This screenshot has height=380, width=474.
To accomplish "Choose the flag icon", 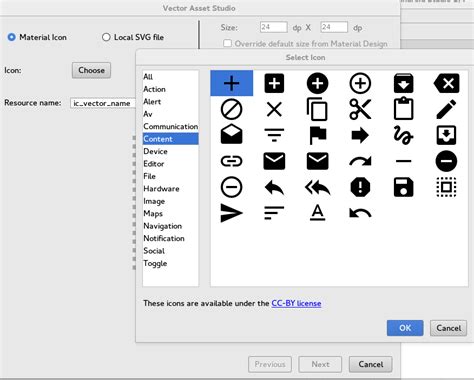I will coord(317,135).
